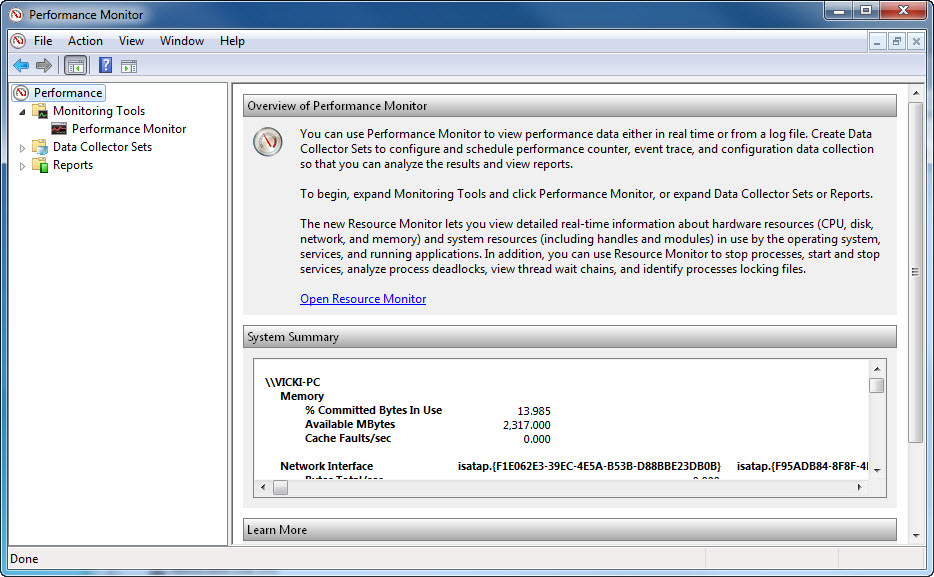This screenshot has height=577, width=934.
Task: Click isatap.{F95ADB84 interface name
Action: tap(802, 466)
